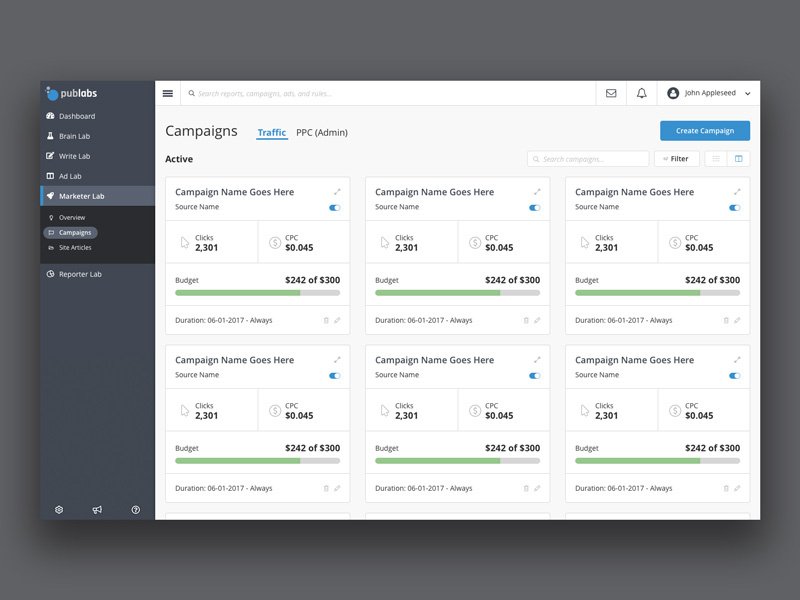The image size is (800, 600).
Task: Open the second-row left card's Campaign Name title
Action: [234, 360]
